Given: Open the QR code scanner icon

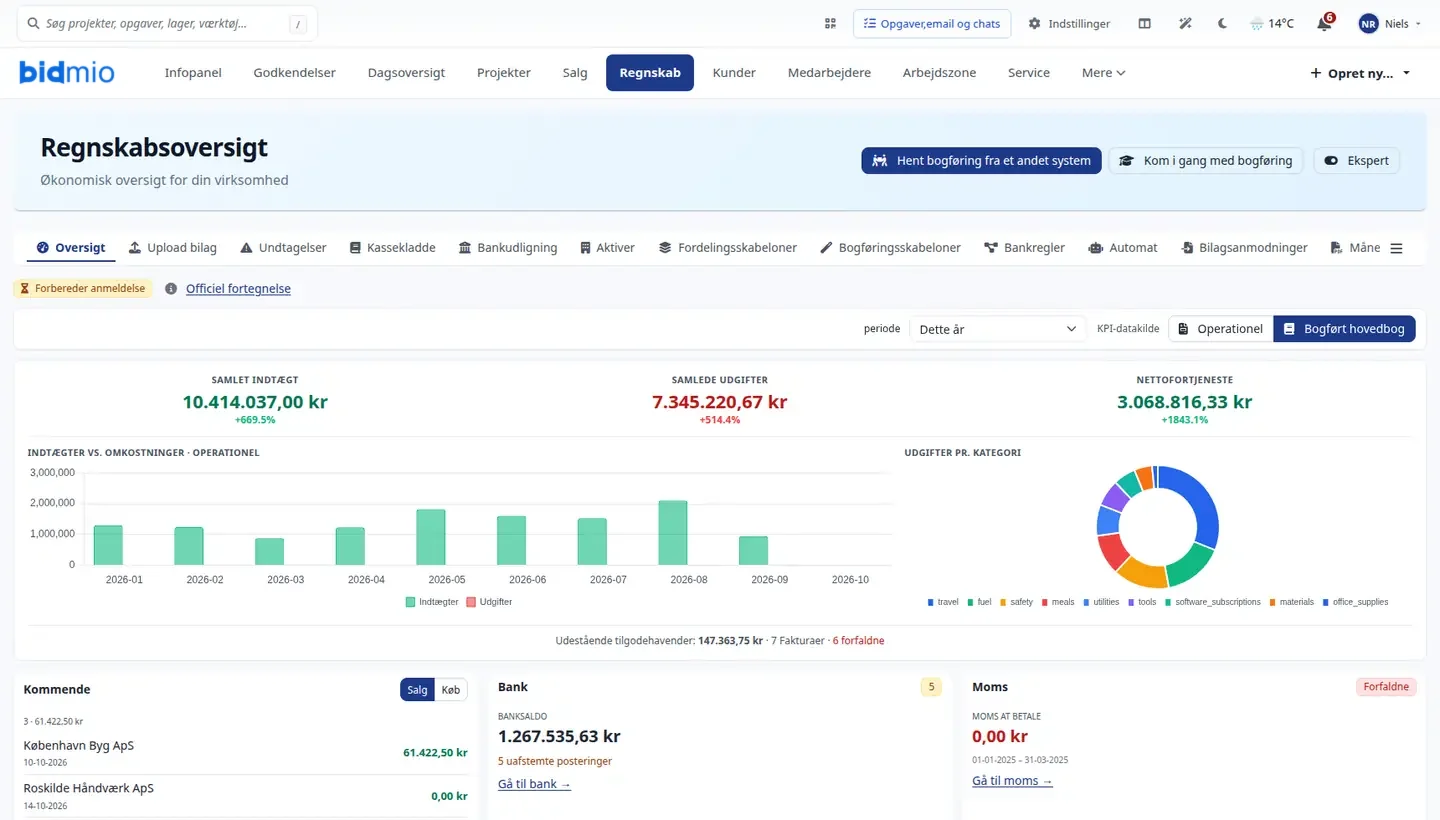Looking at the screenshot, I should click(x=830, y=23).
